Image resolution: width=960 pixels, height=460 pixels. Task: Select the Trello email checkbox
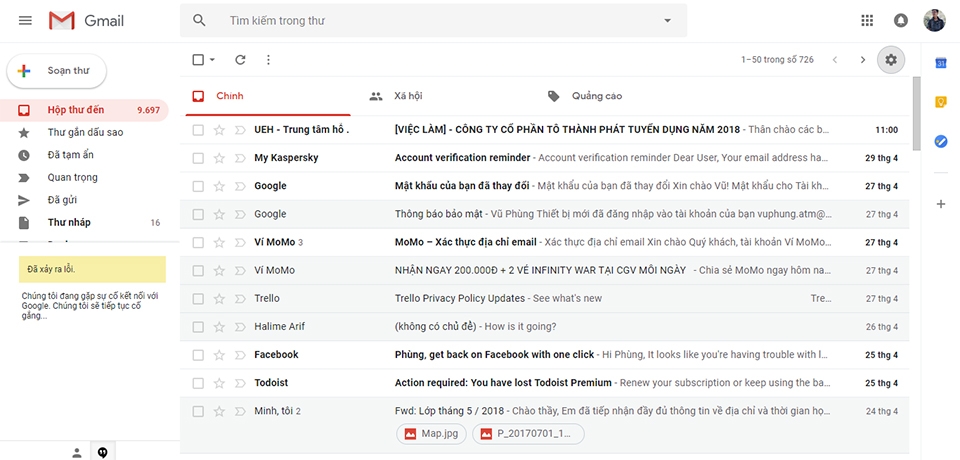198,299
